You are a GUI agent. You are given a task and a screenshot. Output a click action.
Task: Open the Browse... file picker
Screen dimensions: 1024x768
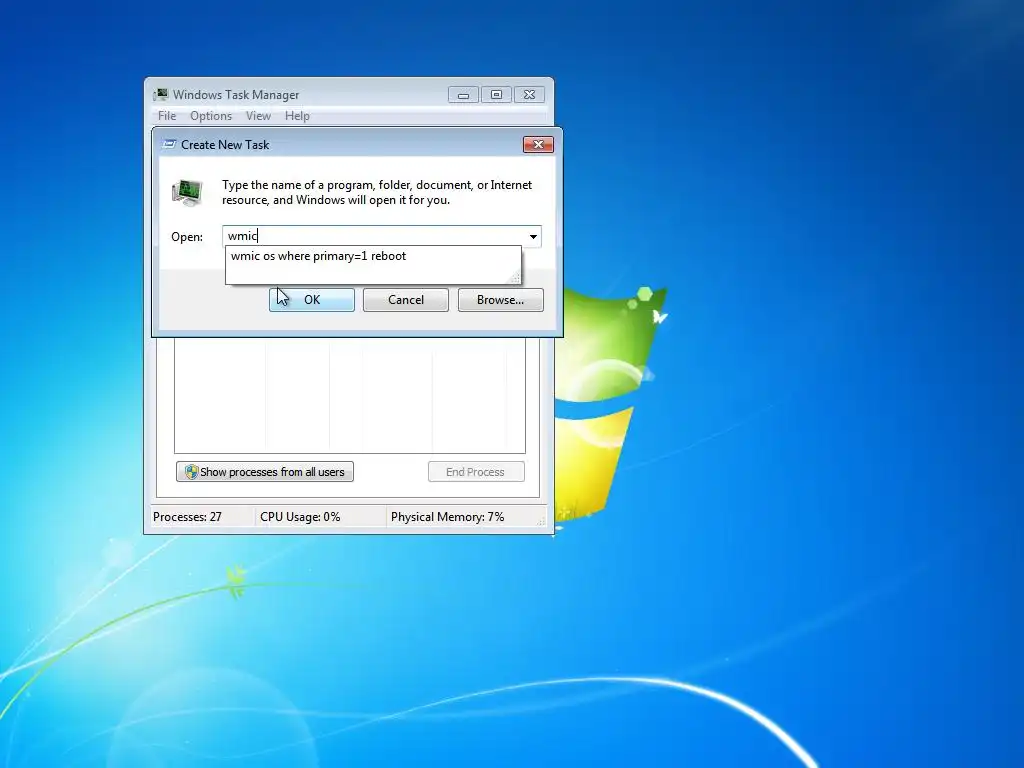point(500,300)
